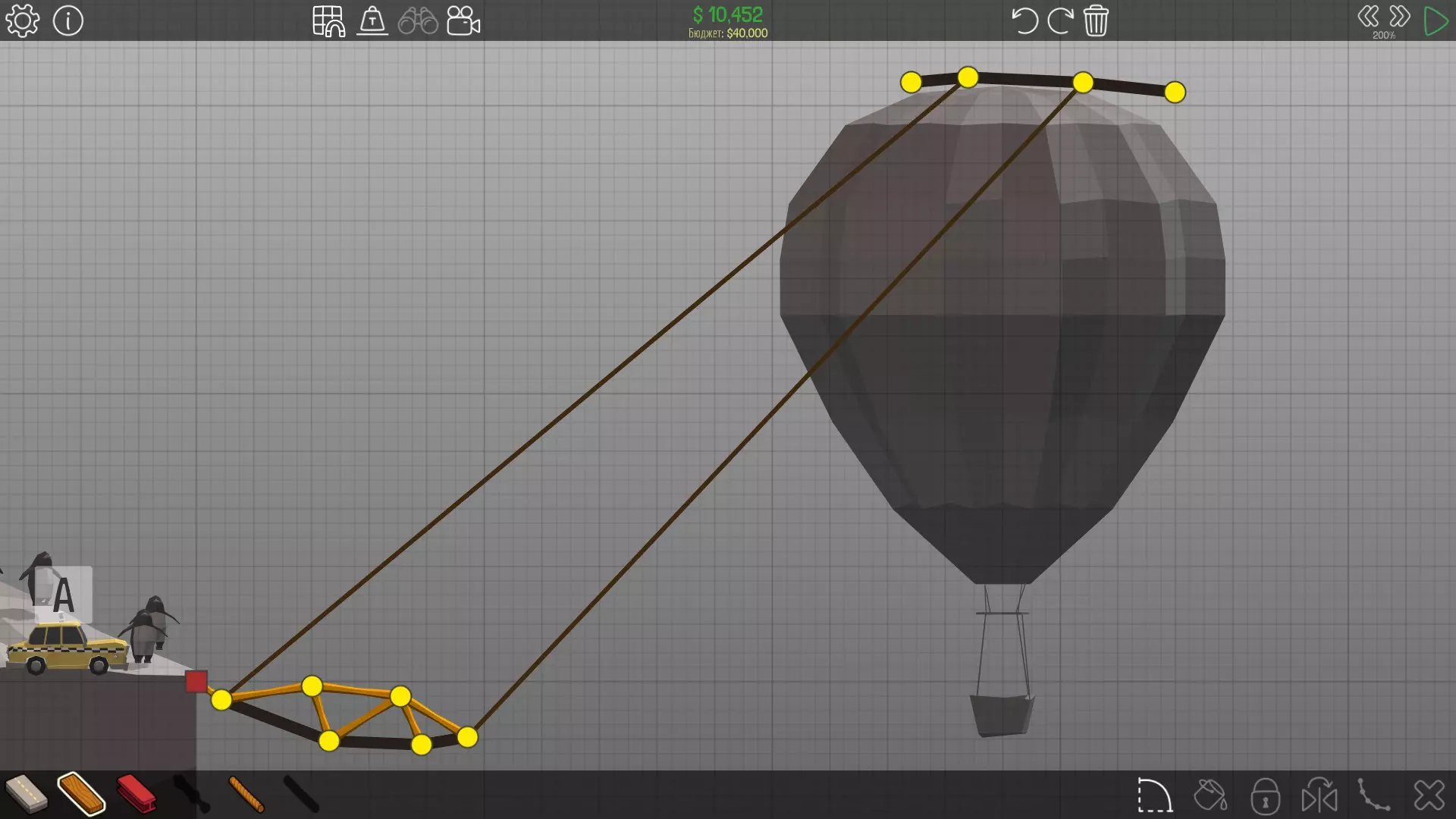Screen dimensions: 1456x819
Task: Select the paint bucket fill tool
Action: click(1210, 795)
